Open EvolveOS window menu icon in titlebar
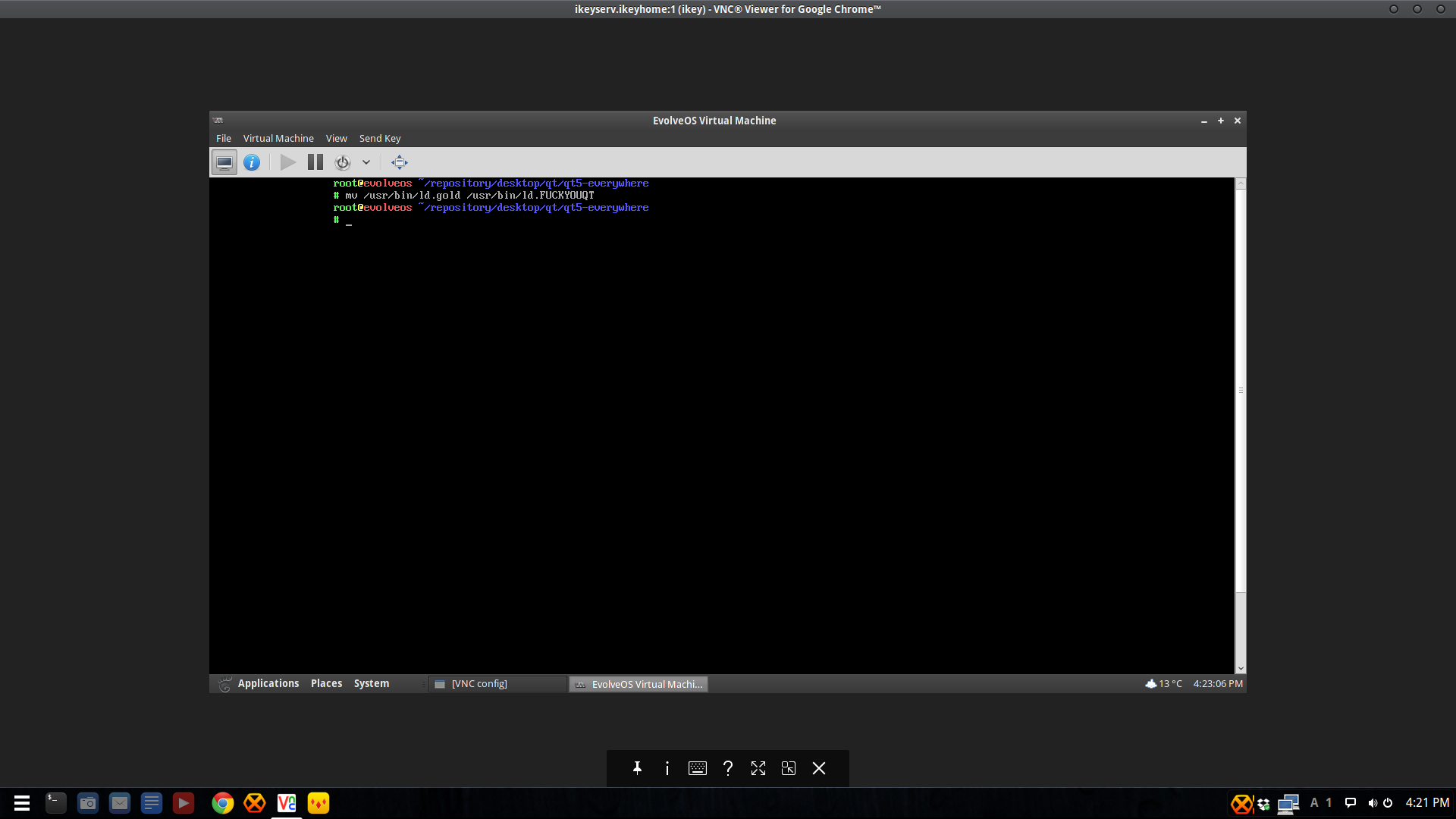Screen dimensions: 1456x819 (218, 121)
